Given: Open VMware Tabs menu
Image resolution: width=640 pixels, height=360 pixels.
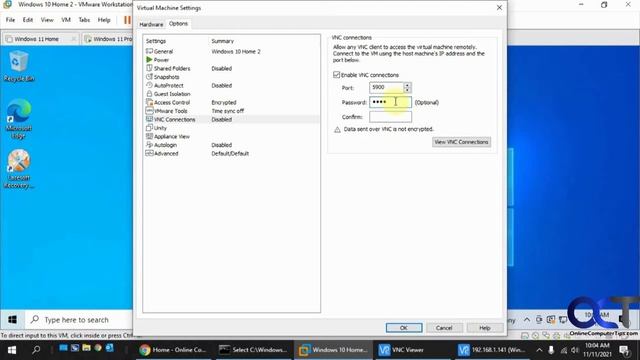Looking at the screenshot, I should click(84, 20).
